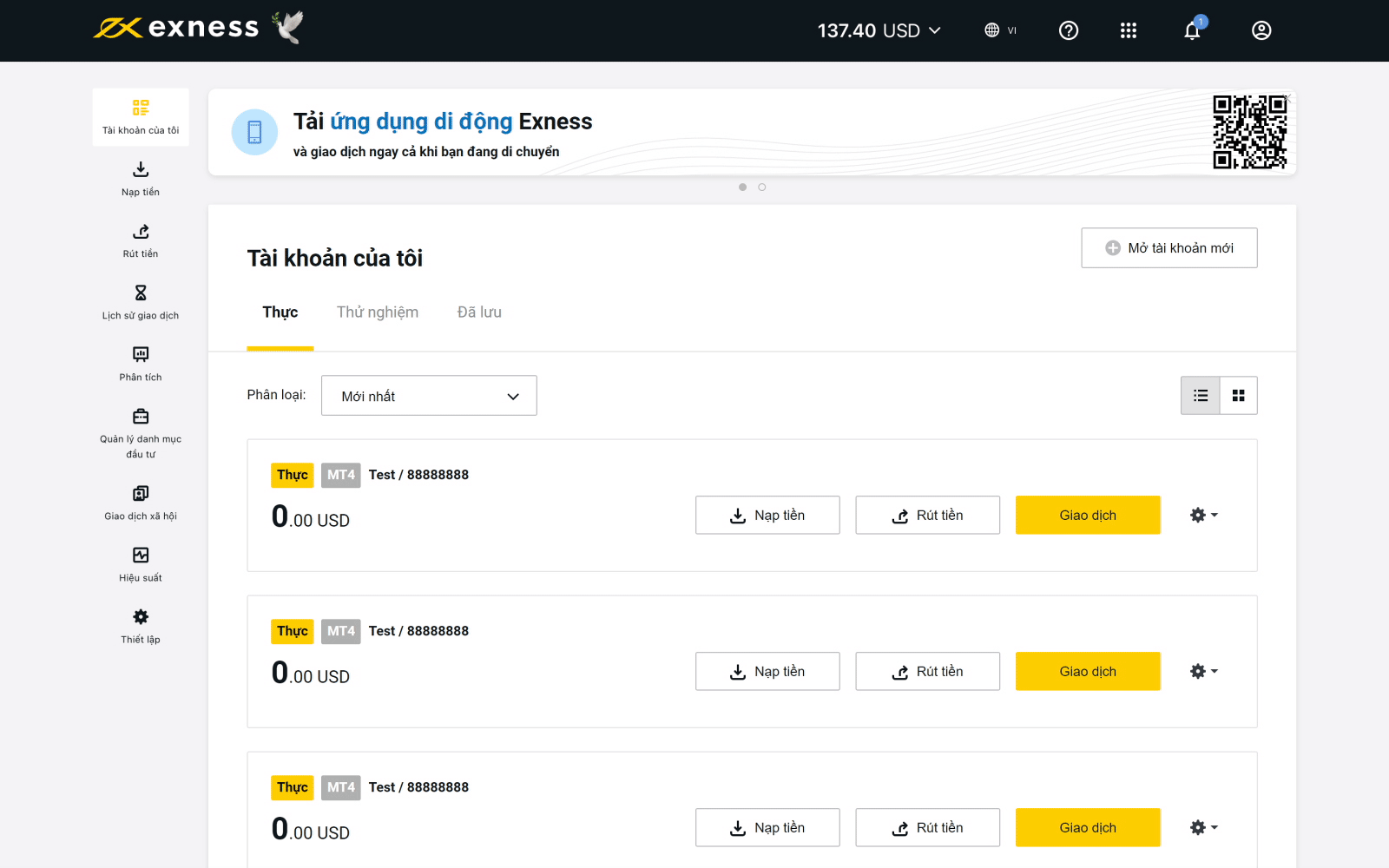Open the Mới nhất sorting dropdown
Screen dimensions: 1389x868
point(429,396)
